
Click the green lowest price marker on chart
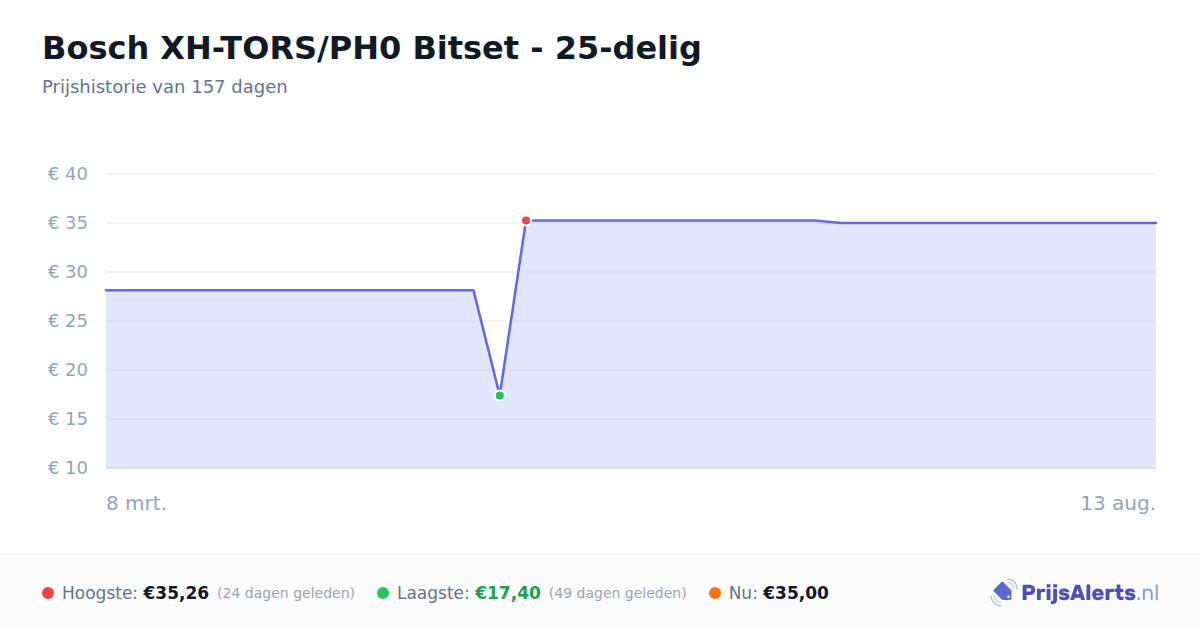499,395
